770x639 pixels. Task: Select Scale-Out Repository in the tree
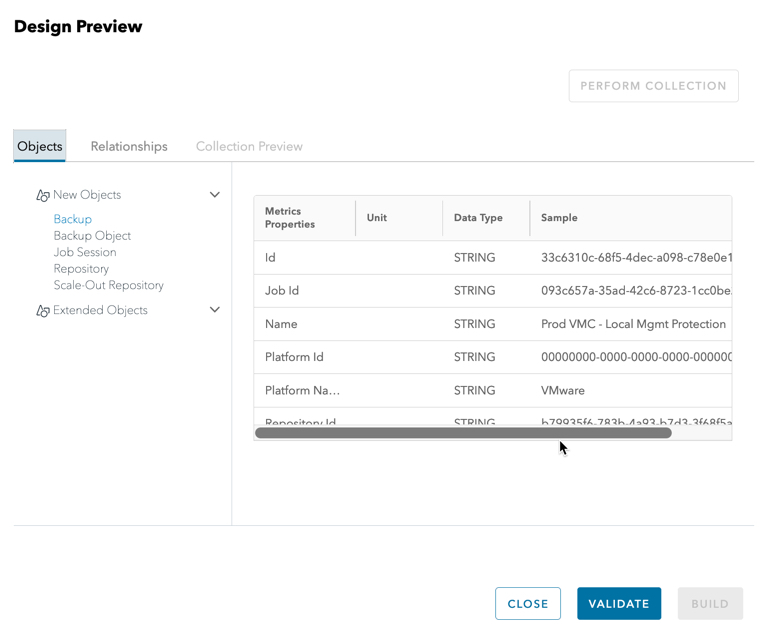[x=109, y=285]
